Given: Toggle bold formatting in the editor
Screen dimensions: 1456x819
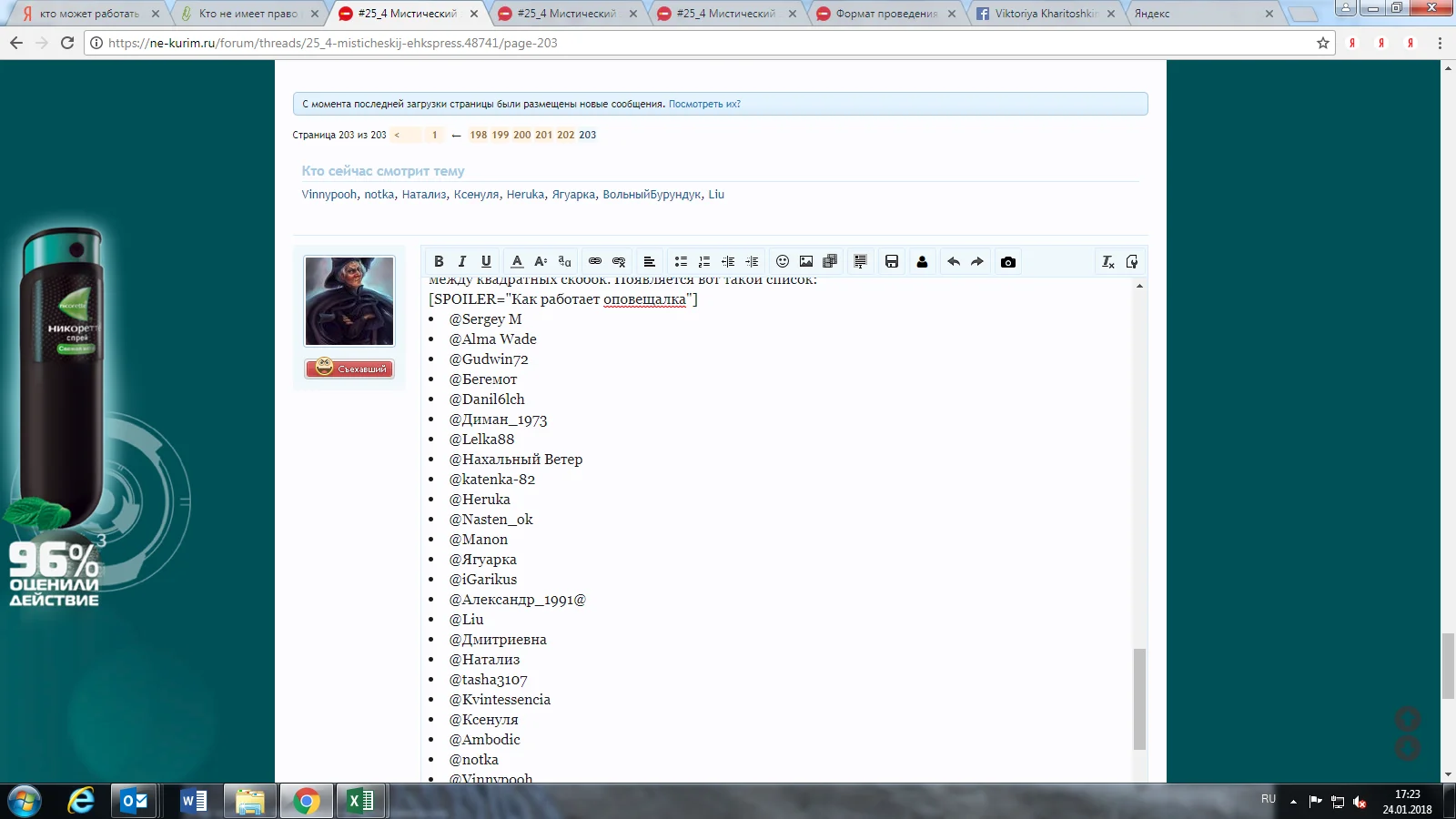Looking at the screenshot, I should tap(439, 262).
